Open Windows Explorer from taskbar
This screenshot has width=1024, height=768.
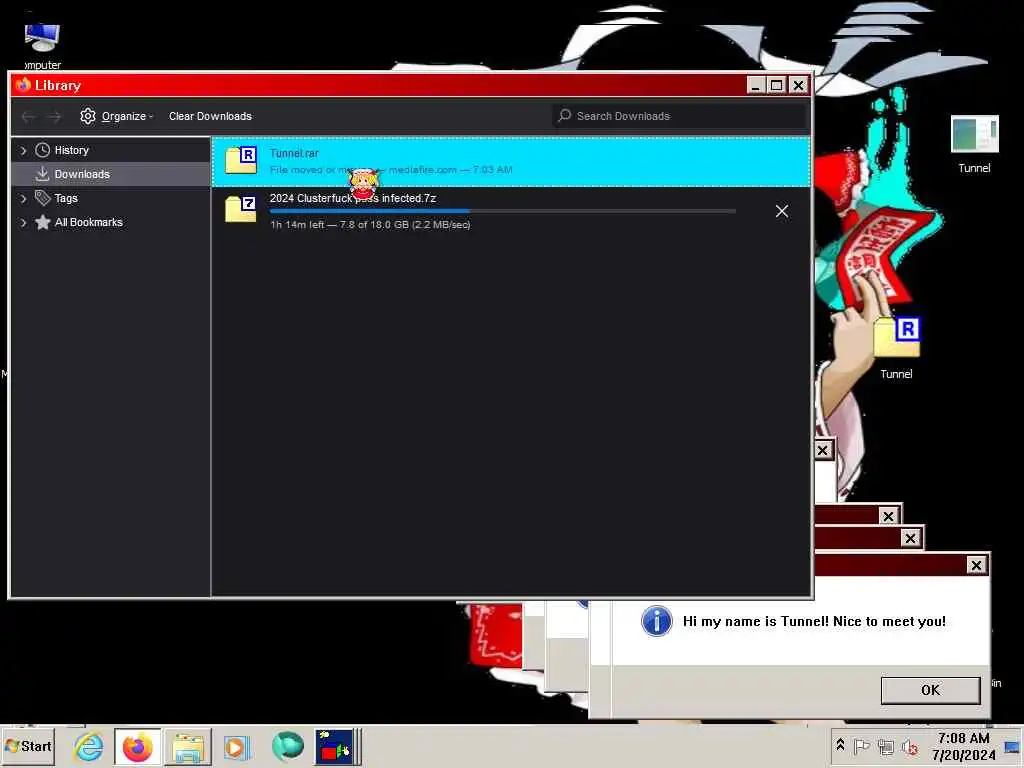point(188,746)
